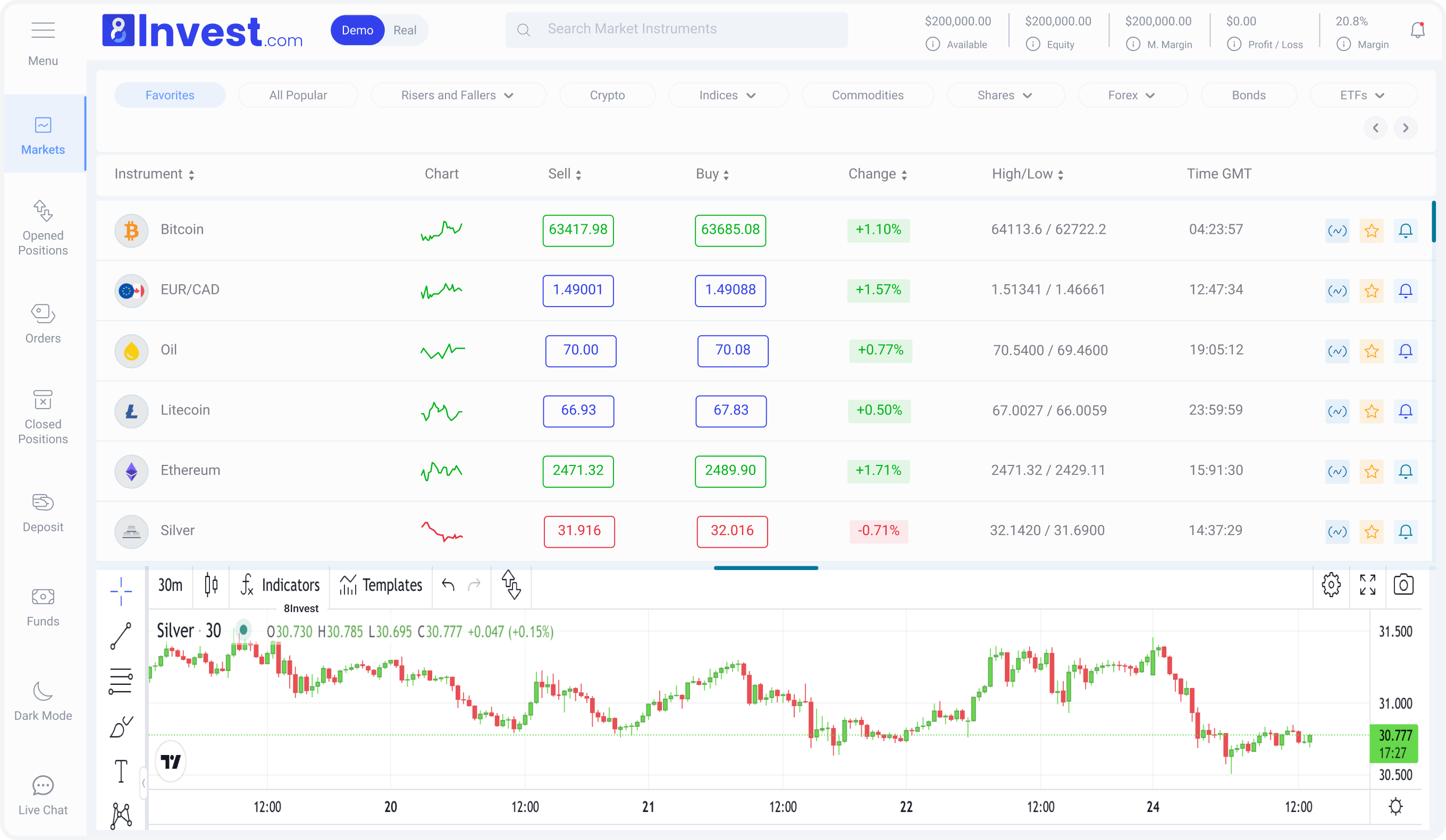Open the Shares dropdown
Image resolution: width=1446 pixels, height=840 pixels.
coord(1005,95)
